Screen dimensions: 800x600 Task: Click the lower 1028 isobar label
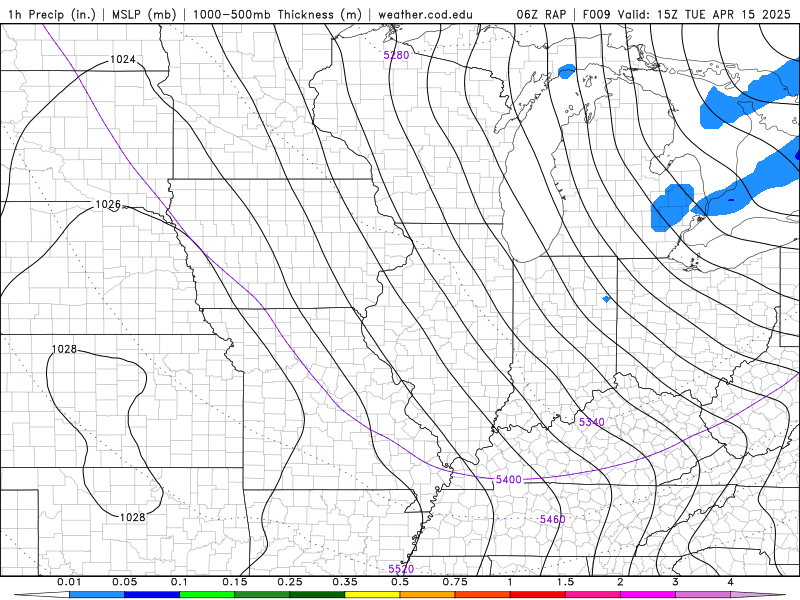pos(133,517)
